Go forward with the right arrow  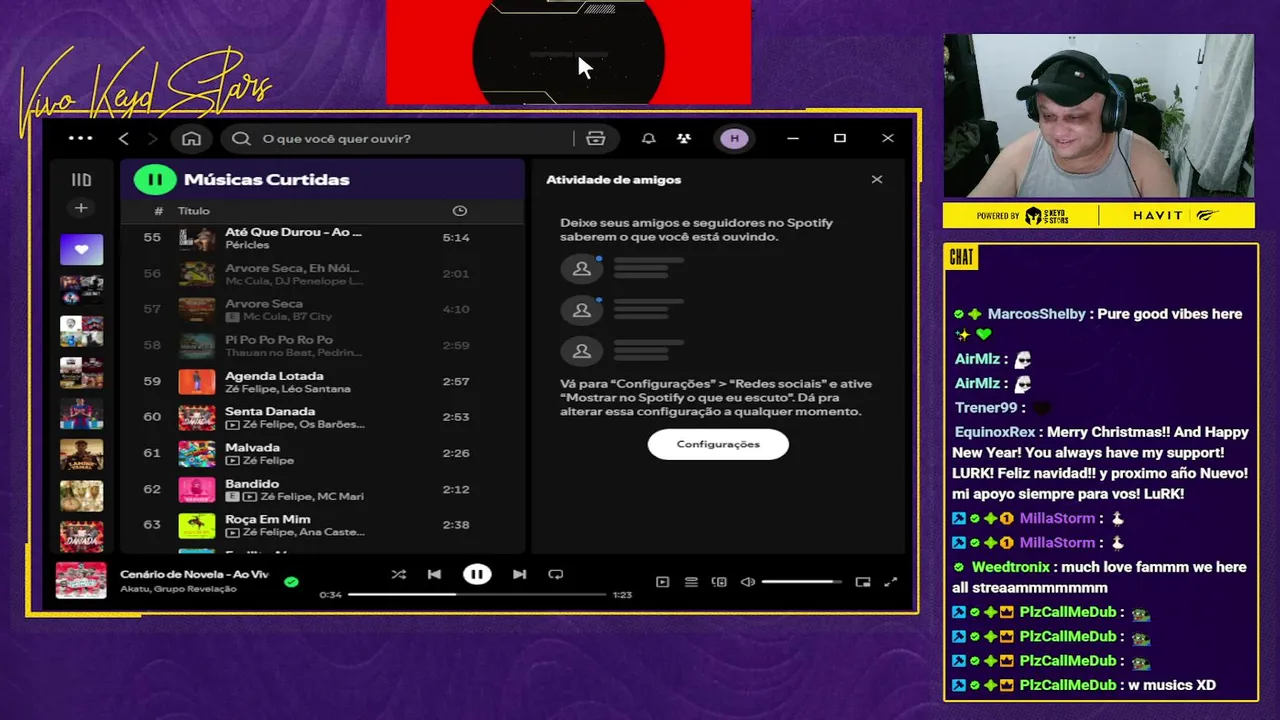point(152,138)
